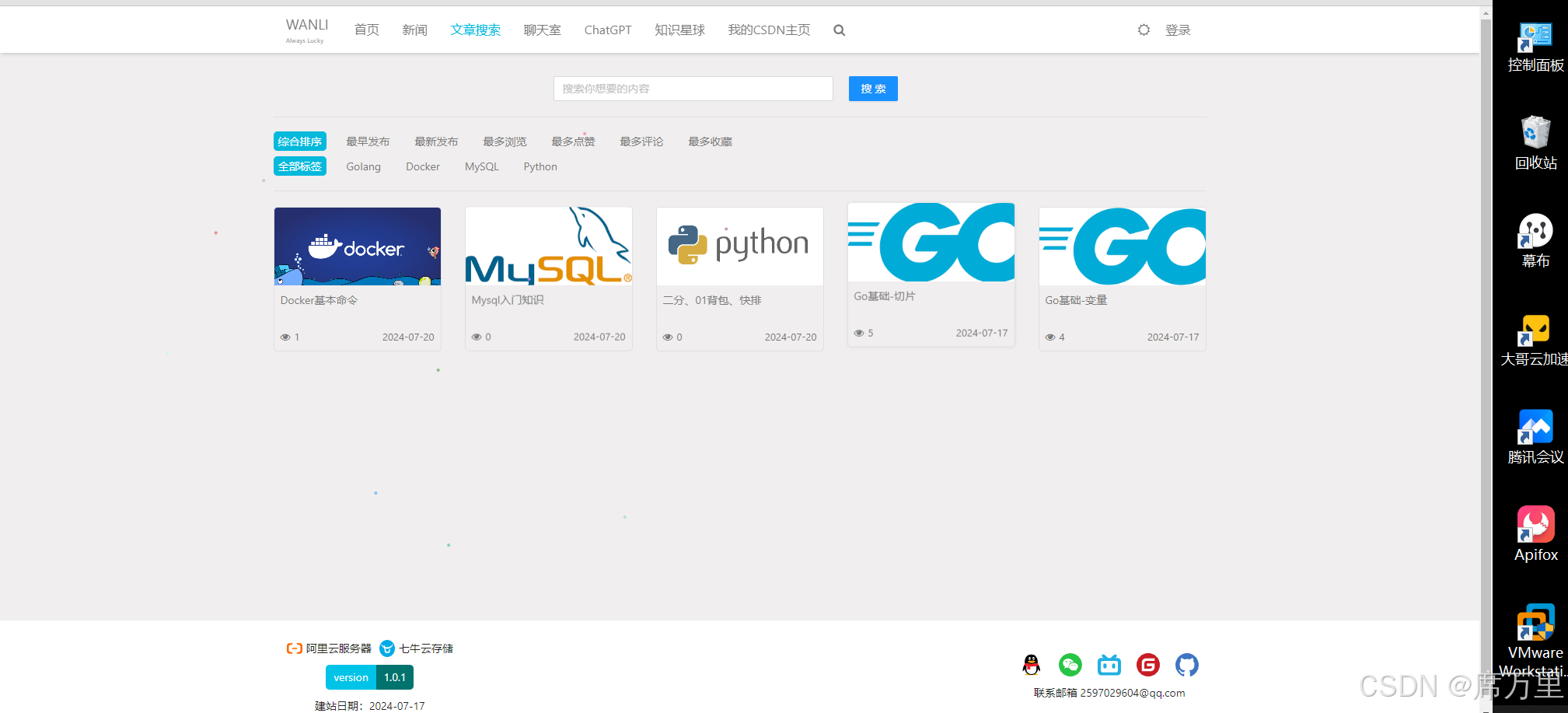Click the Docker基本命令 title

pos(319,300)
